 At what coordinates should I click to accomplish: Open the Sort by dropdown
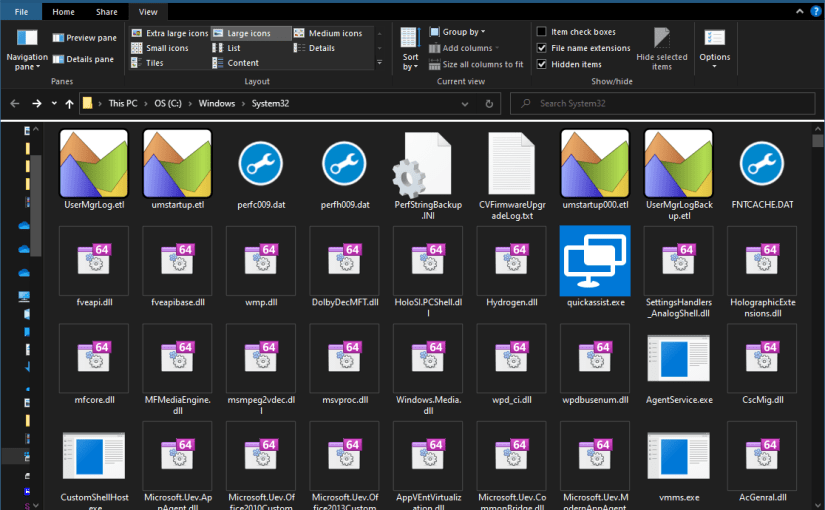[x=410, y=48]
